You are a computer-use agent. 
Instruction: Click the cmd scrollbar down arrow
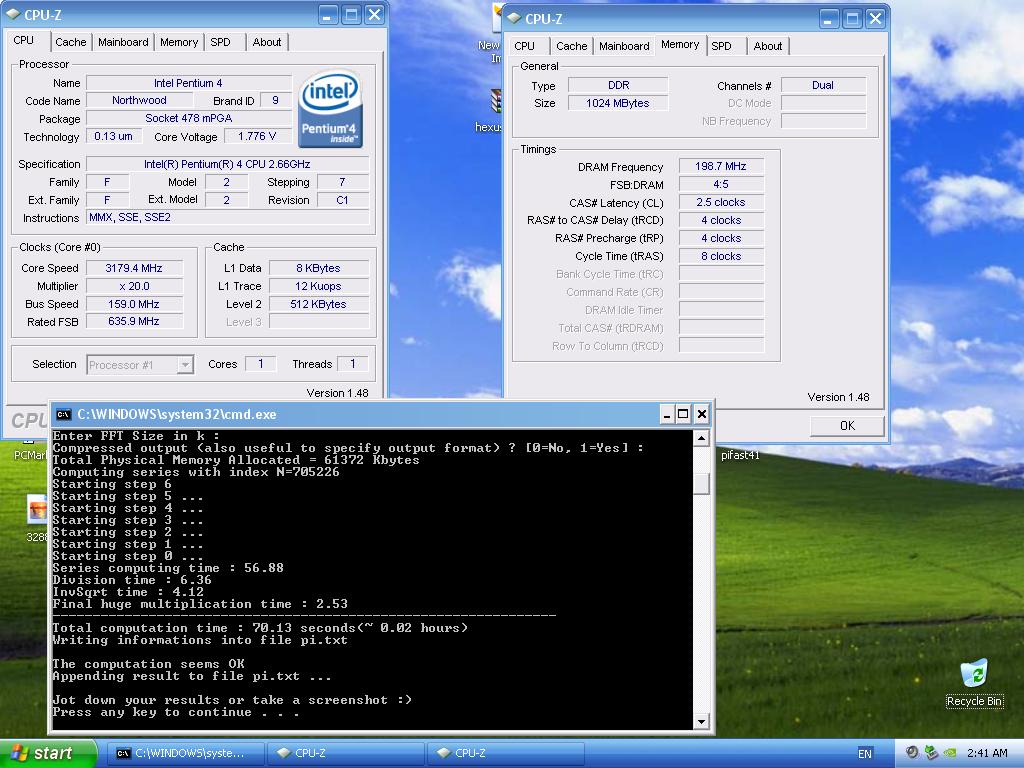[x=701, y=722]
